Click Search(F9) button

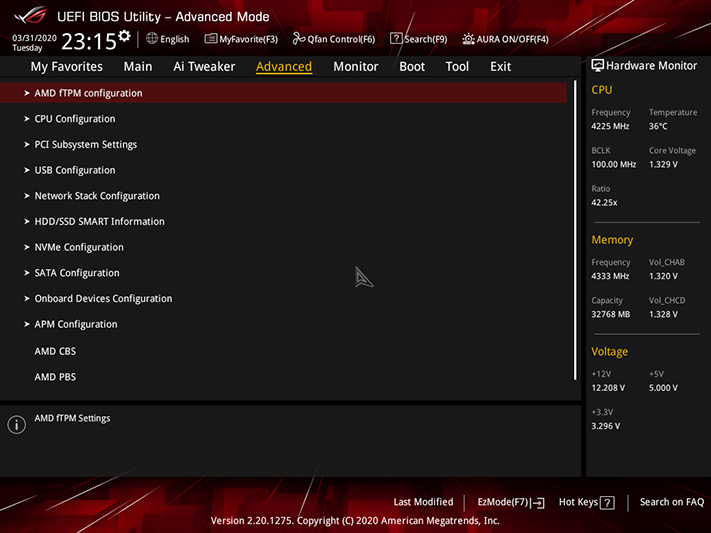pyautogui.click(x=425, y=39)
